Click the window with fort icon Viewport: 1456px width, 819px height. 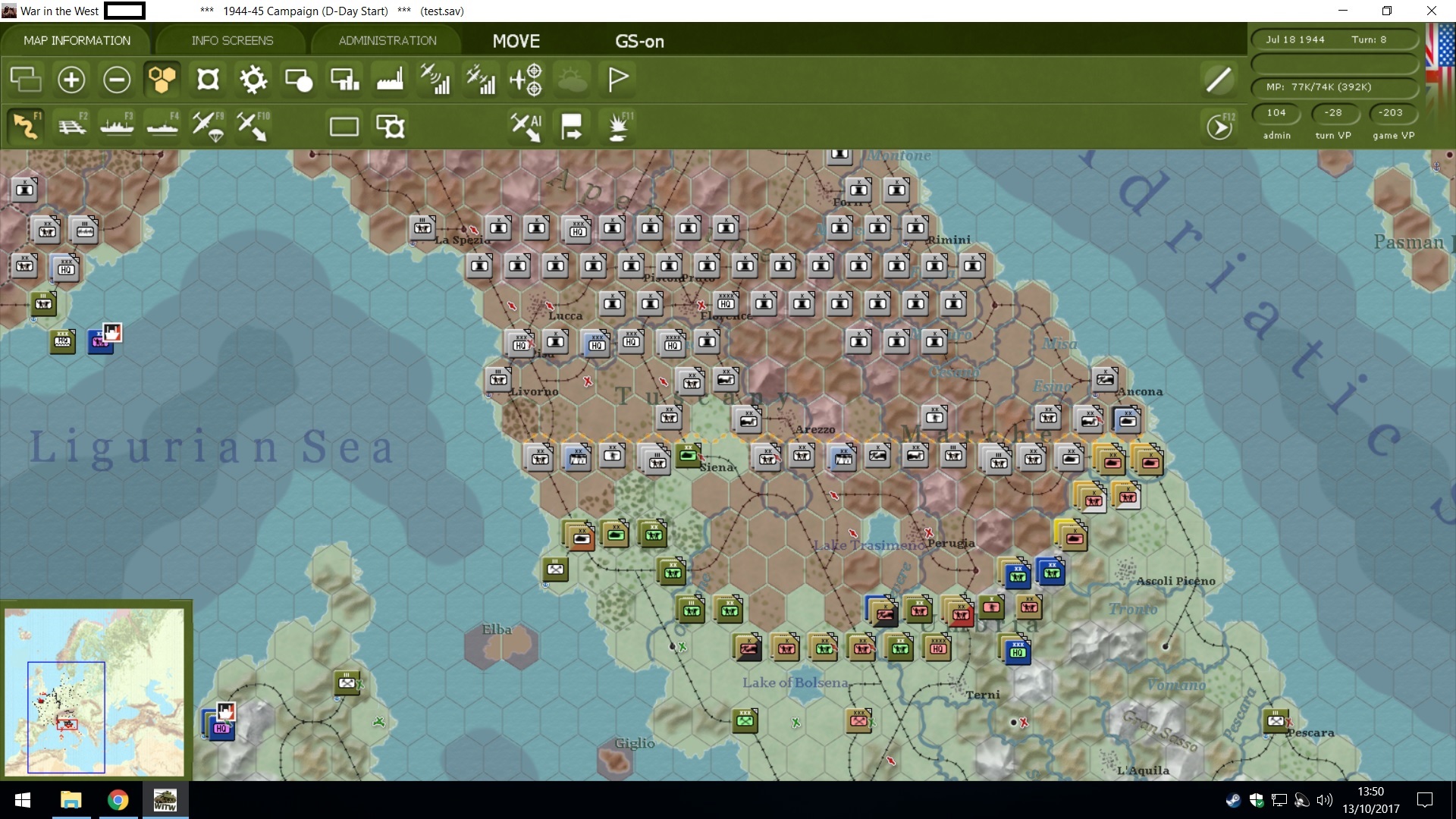tap(391, 126)
